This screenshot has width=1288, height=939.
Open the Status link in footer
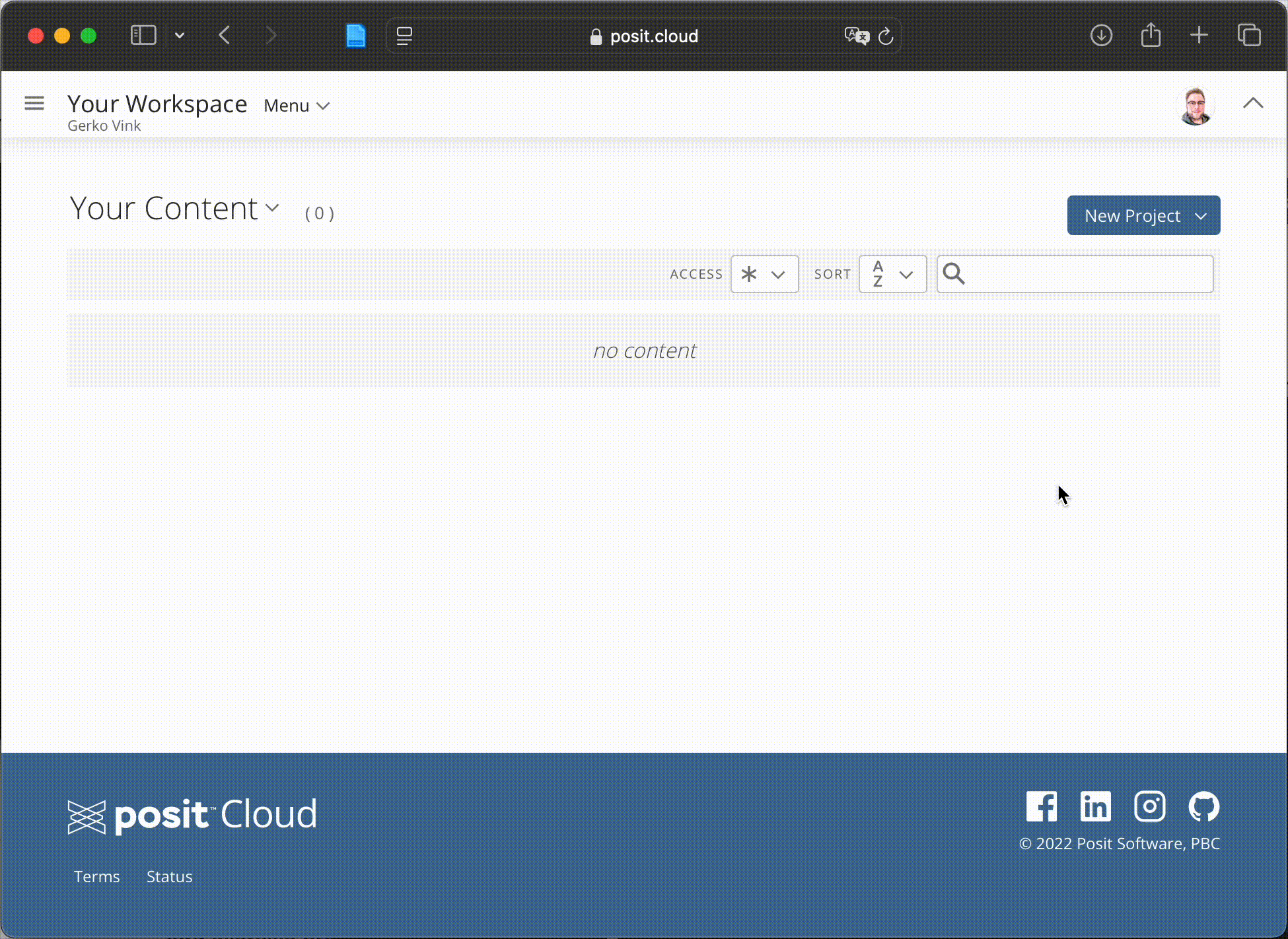(169, 876)
